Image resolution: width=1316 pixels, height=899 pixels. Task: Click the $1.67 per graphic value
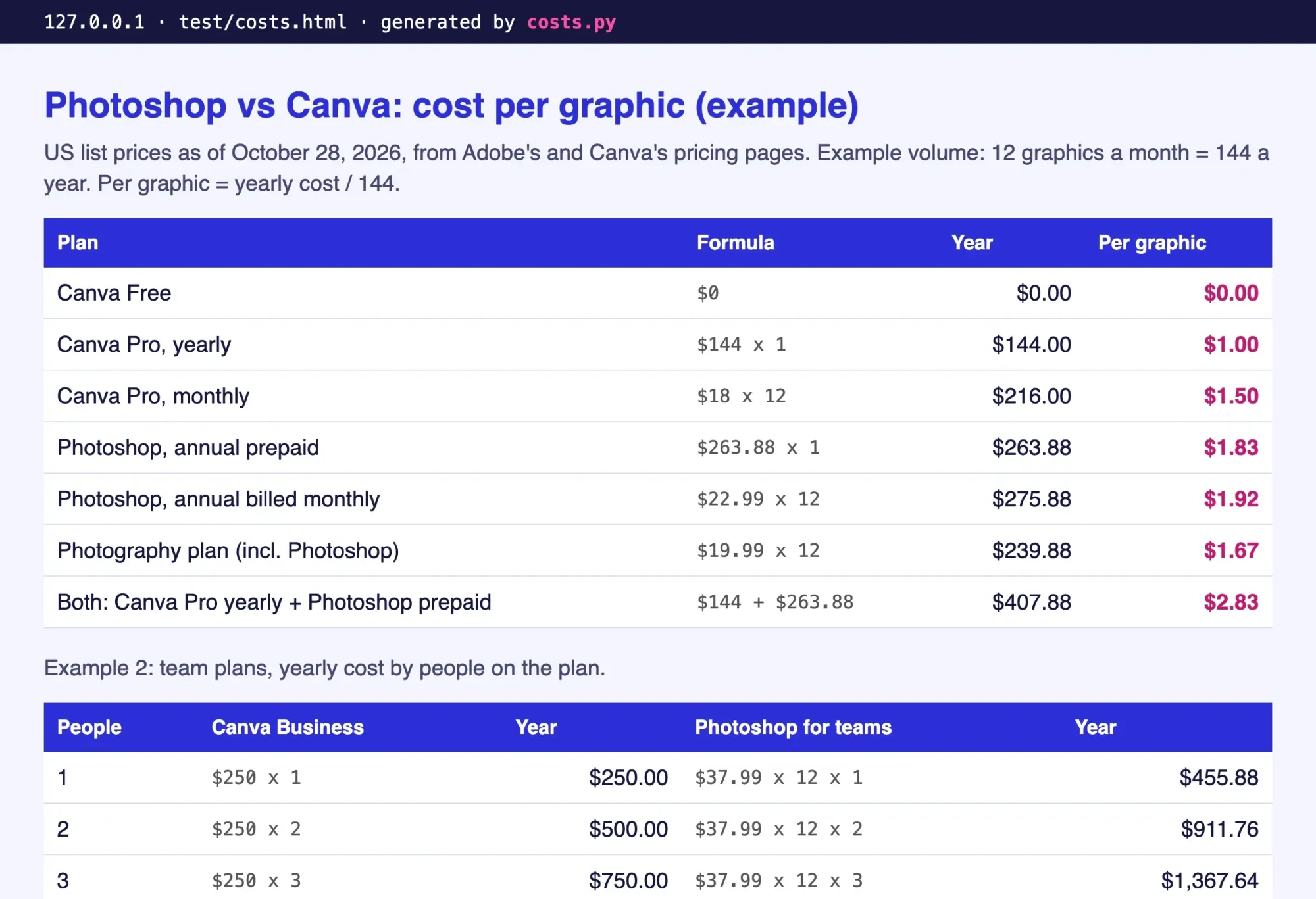pyautogui.click(x=1231, y=550)
